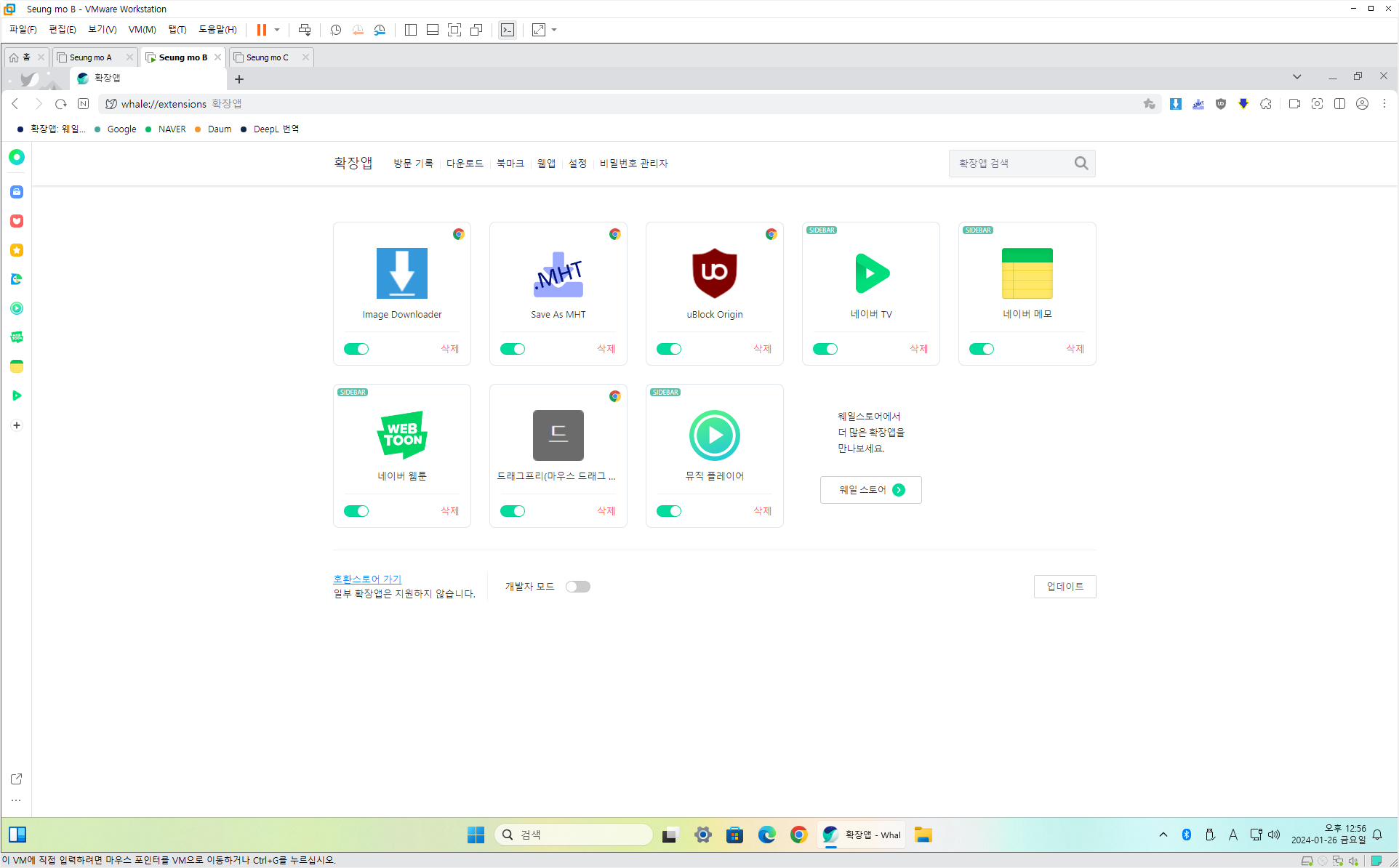Click the extension search magnifier icon

click(1081, 164)
